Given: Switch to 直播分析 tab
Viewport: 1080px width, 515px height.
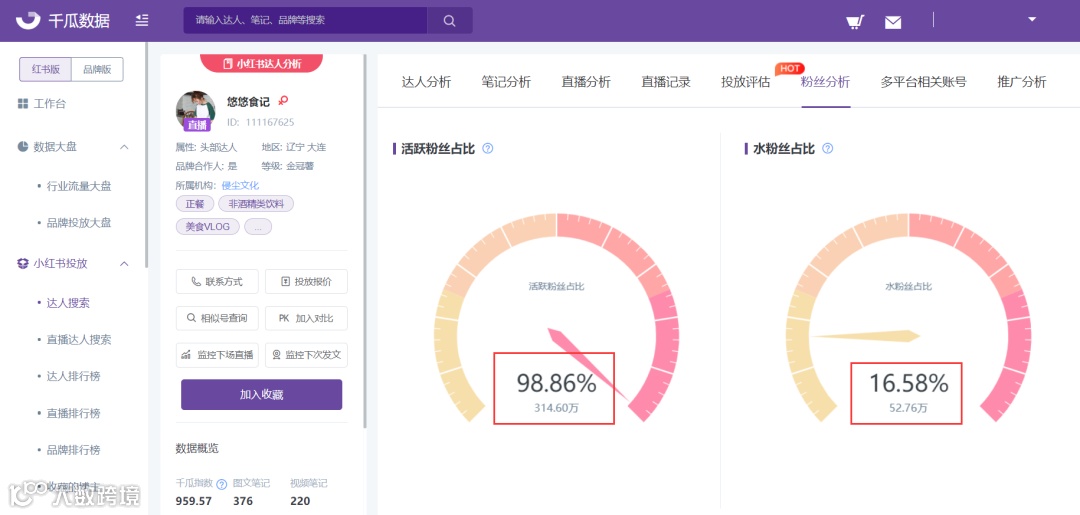Looking at the screenshot, I should coord(586,82).
